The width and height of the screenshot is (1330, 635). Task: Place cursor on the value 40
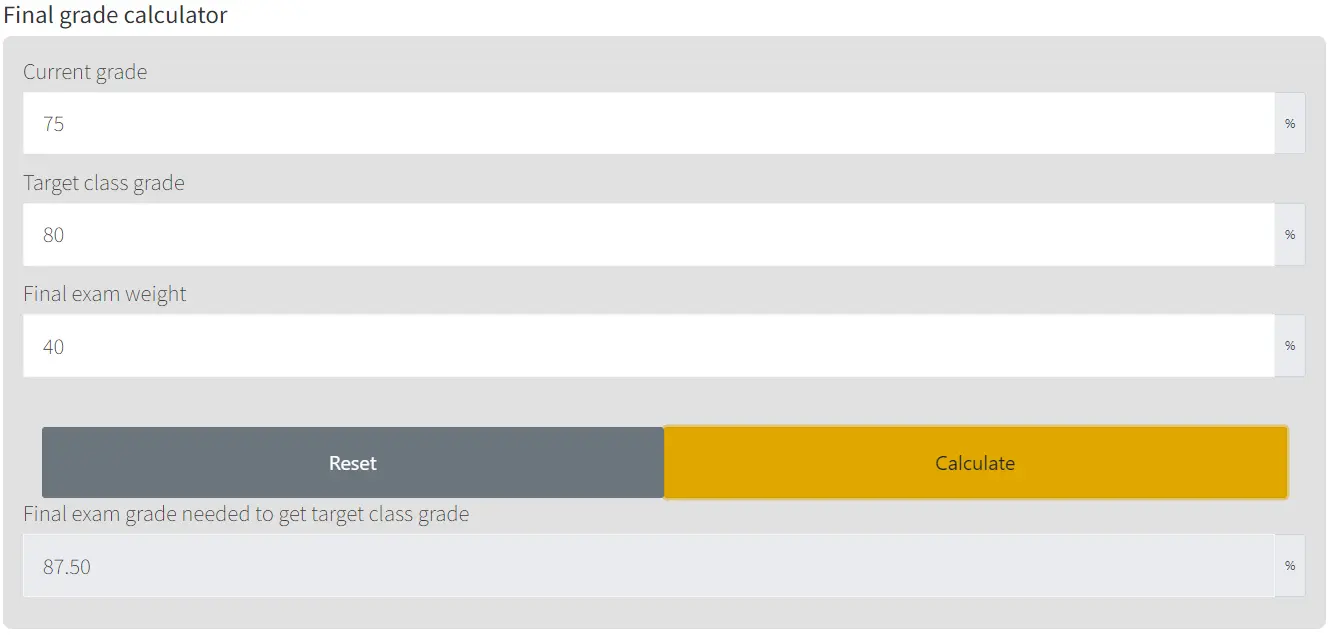(x=54, y=346)
